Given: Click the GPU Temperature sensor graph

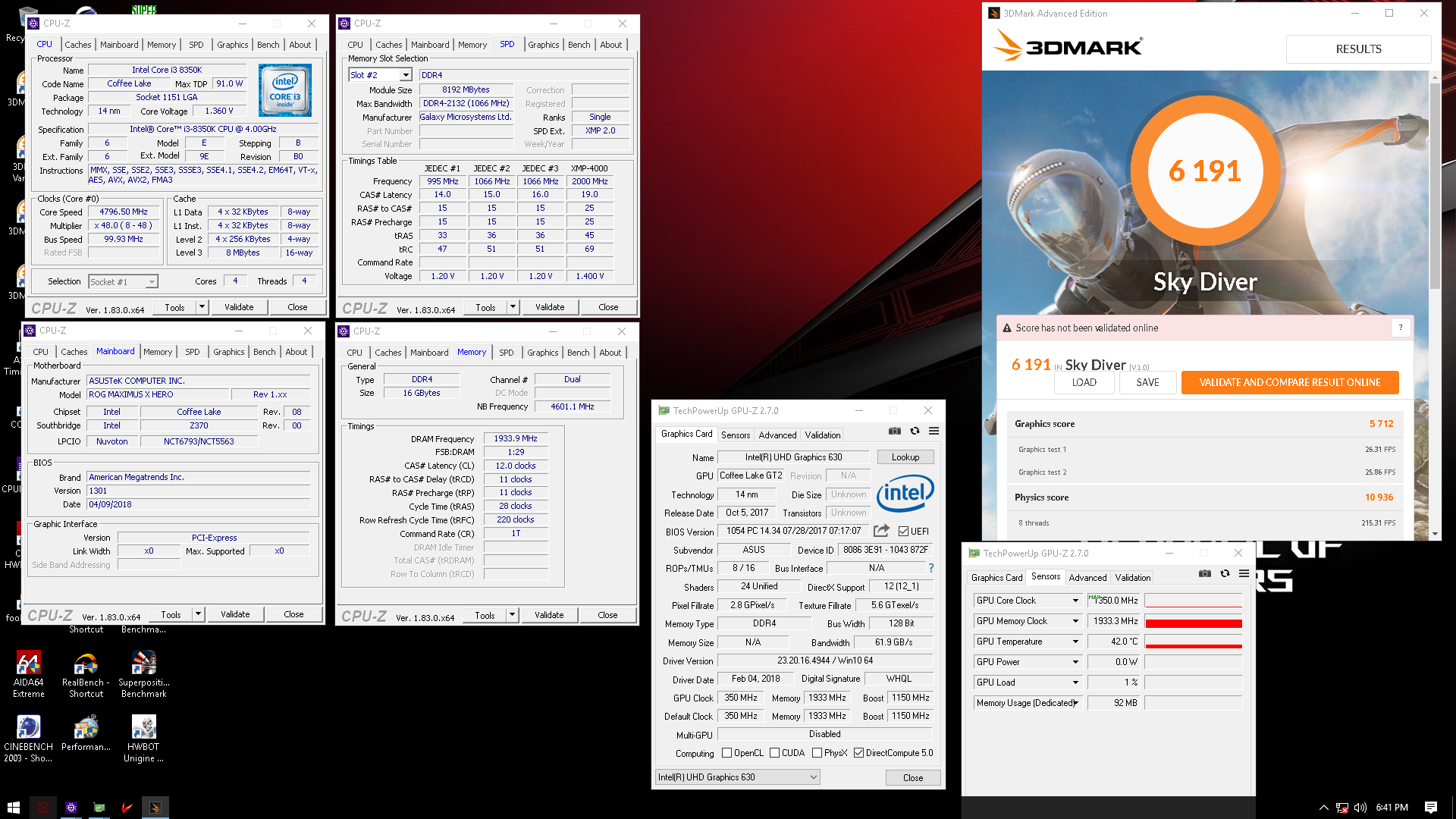Looking at the screenshot, I should pos(1194,642).
